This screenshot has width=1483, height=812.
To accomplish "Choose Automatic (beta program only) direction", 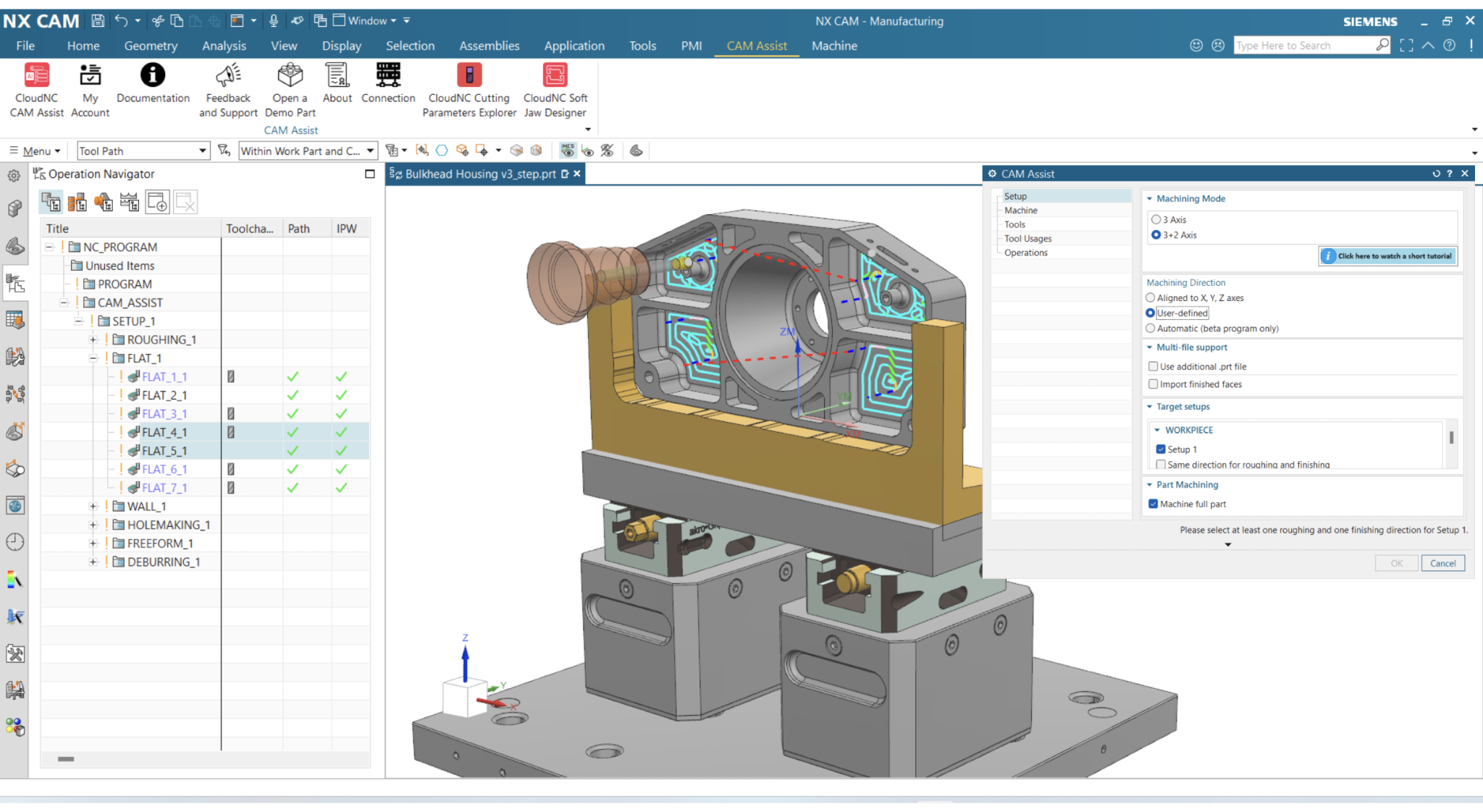I will [x=1150, y=328].
